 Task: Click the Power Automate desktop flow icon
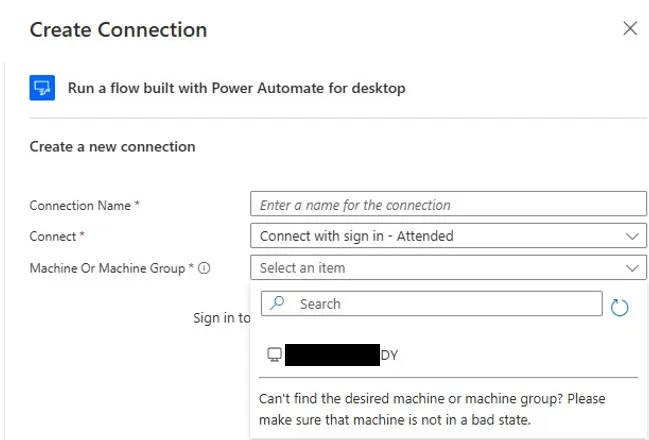pos(43,88)
